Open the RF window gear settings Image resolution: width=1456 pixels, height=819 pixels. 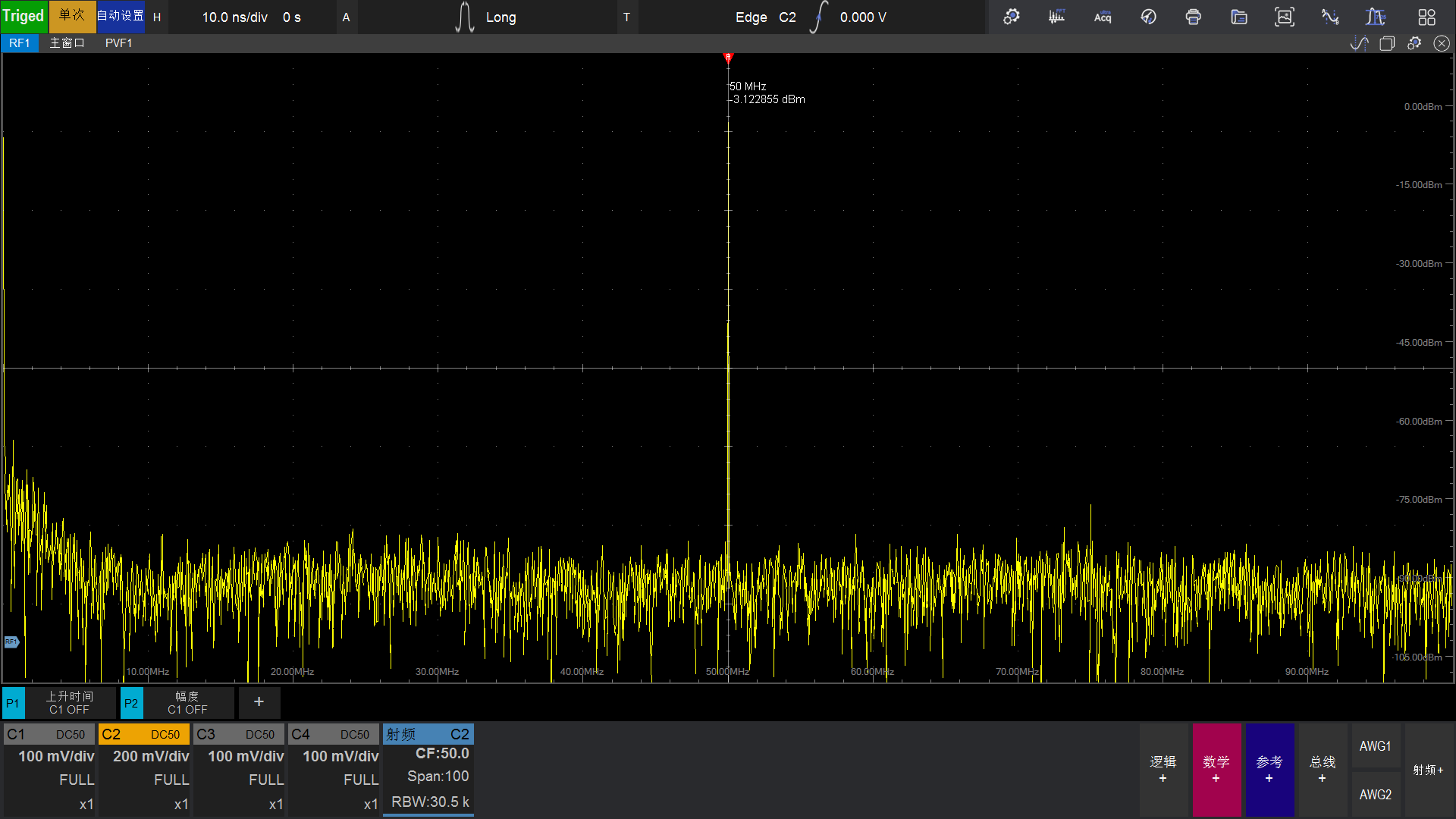tap(1414, 43)
